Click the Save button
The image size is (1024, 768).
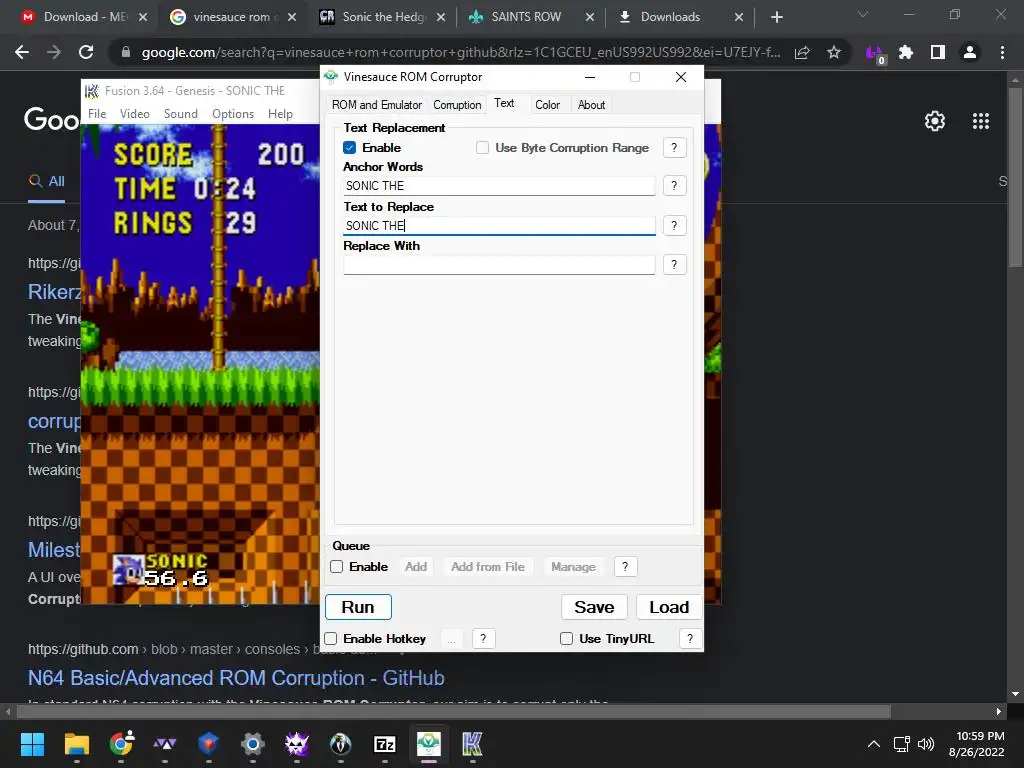pyautogui.click(x=594, y=607)
